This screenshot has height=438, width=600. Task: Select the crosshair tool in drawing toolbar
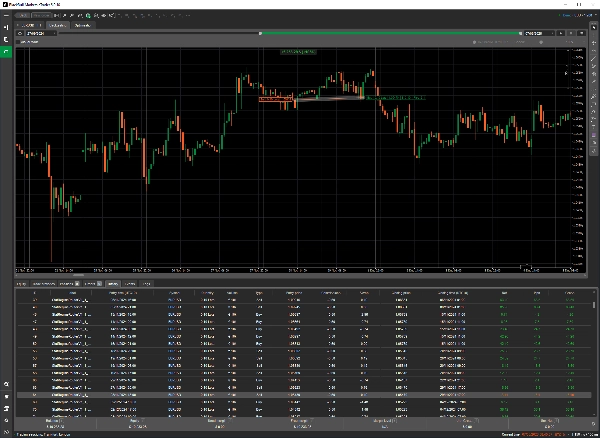[594, 42]
